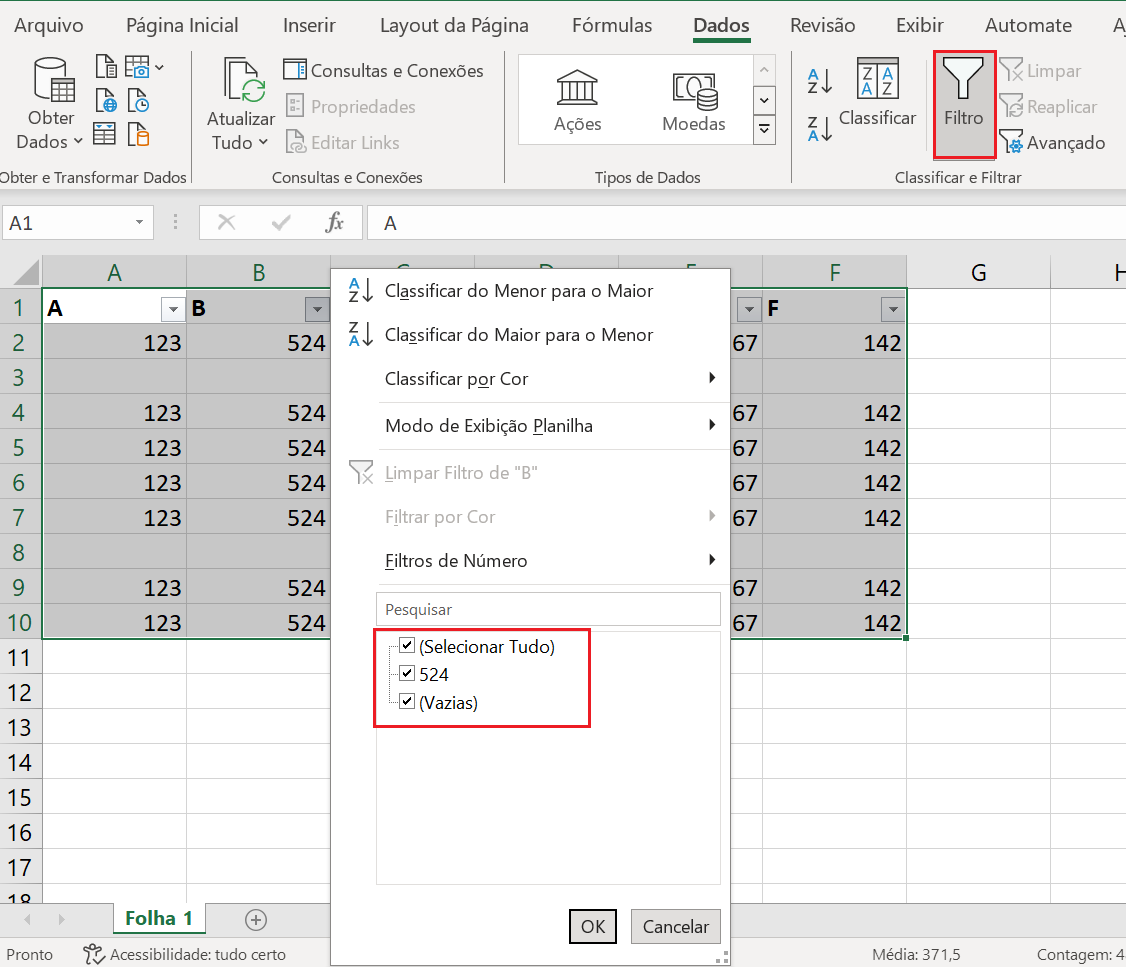
Task: Open the filter dropdown in column F header
Action: click(x=893, y=309)
